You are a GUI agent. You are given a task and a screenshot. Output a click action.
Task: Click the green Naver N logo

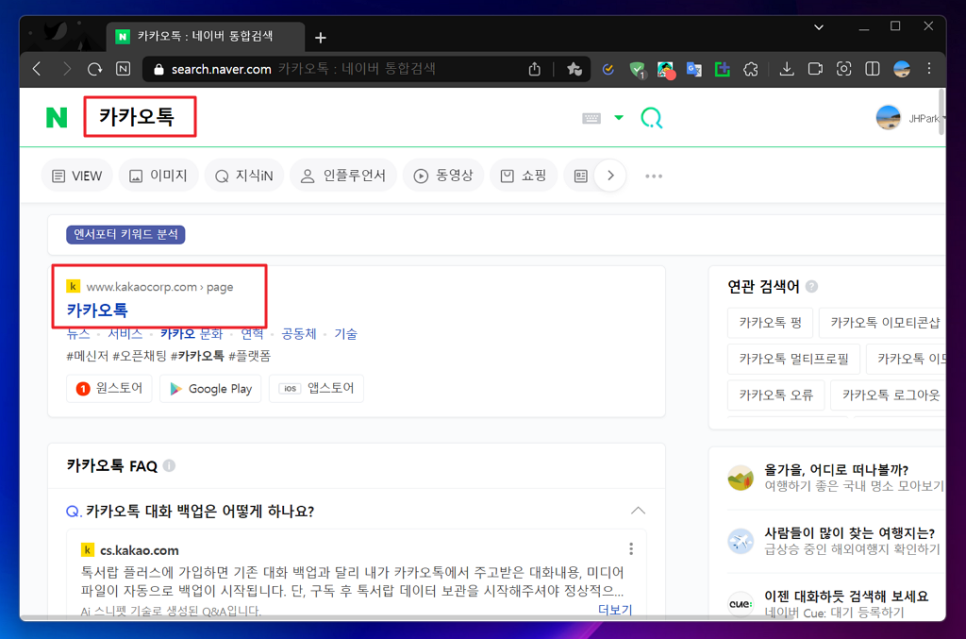click(57, 117)
